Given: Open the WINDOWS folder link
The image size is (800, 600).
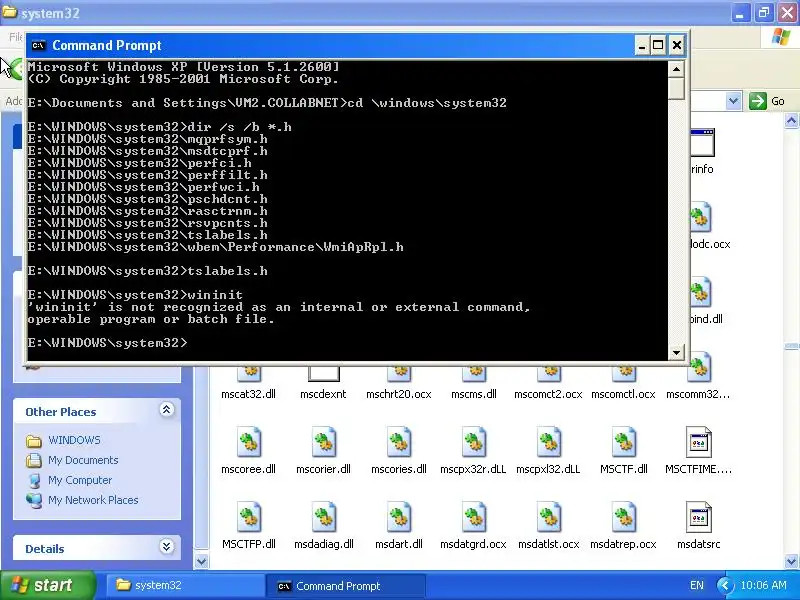Looking at the screenshot, I should (74, 440).
